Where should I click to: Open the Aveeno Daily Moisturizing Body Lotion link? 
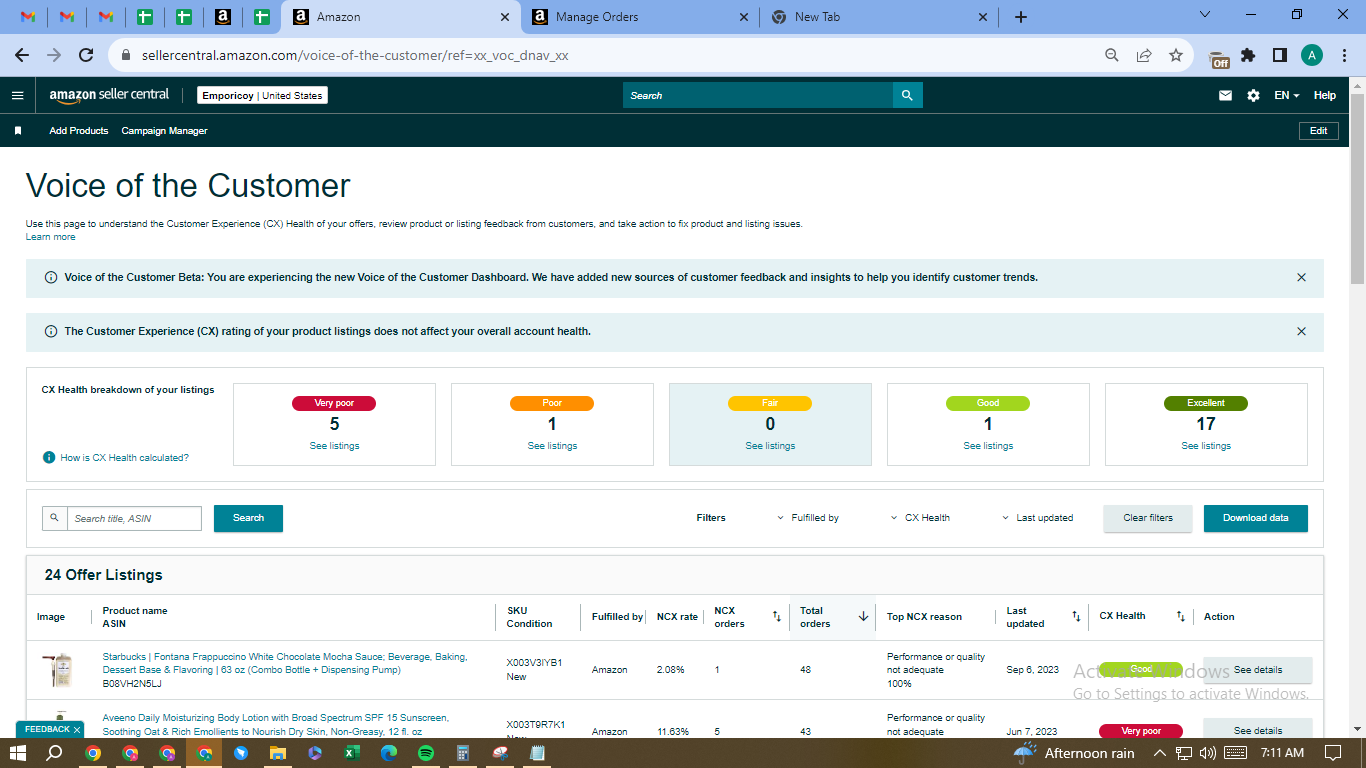(276, 724)
